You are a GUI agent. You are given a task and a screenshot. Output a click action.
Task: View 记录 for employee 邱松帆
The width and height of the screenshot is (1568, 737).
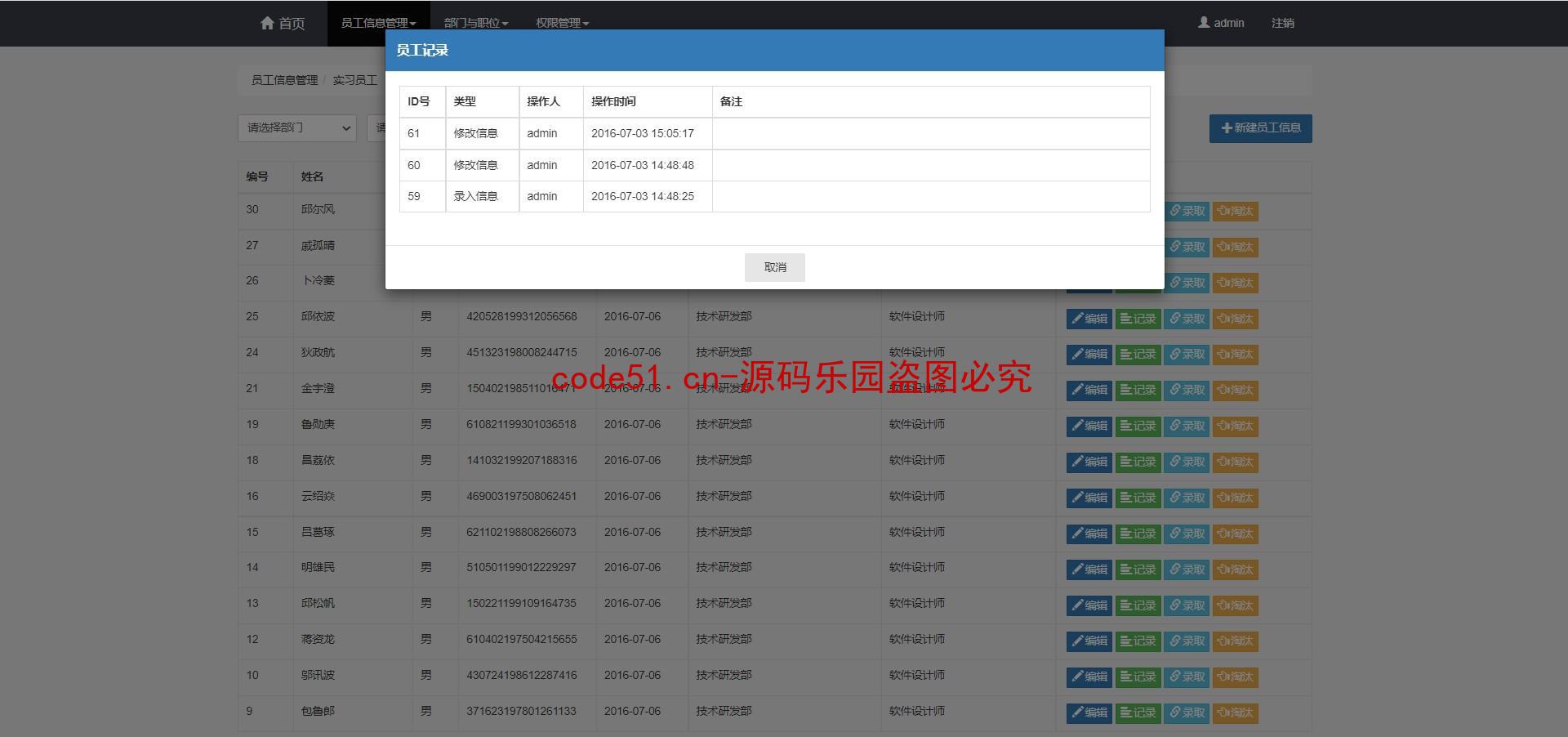point(1138,605)
